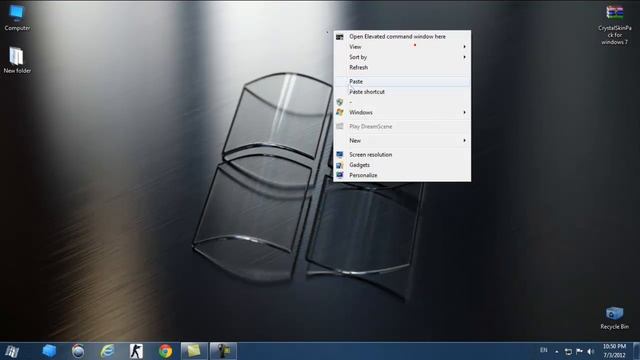Expand the arrow next to View
Viewport: 640px width, 360px height.
click(464, 47)
